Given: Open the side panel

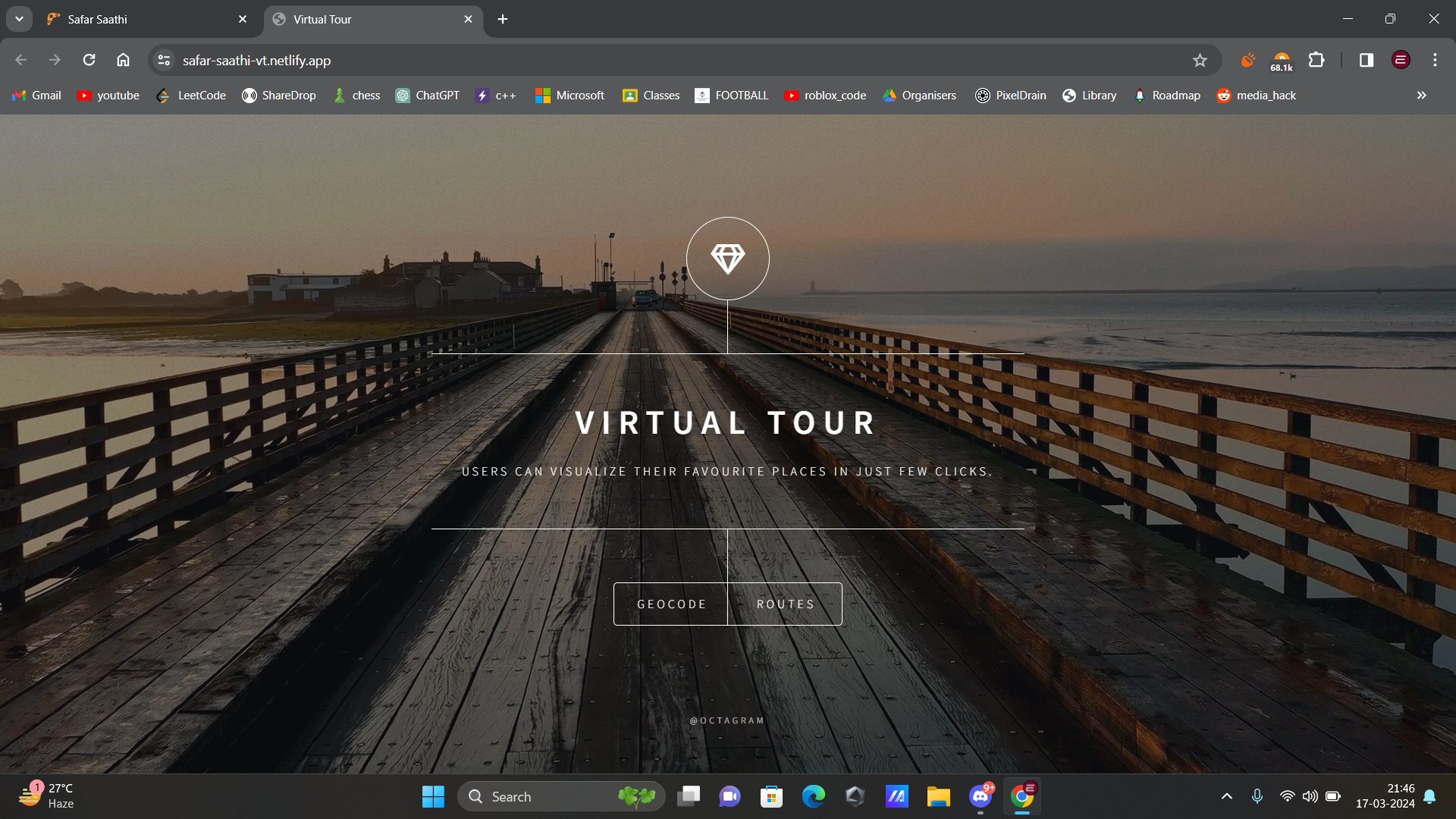Looking at the screenshot, I should click(x=1367, y=61).
